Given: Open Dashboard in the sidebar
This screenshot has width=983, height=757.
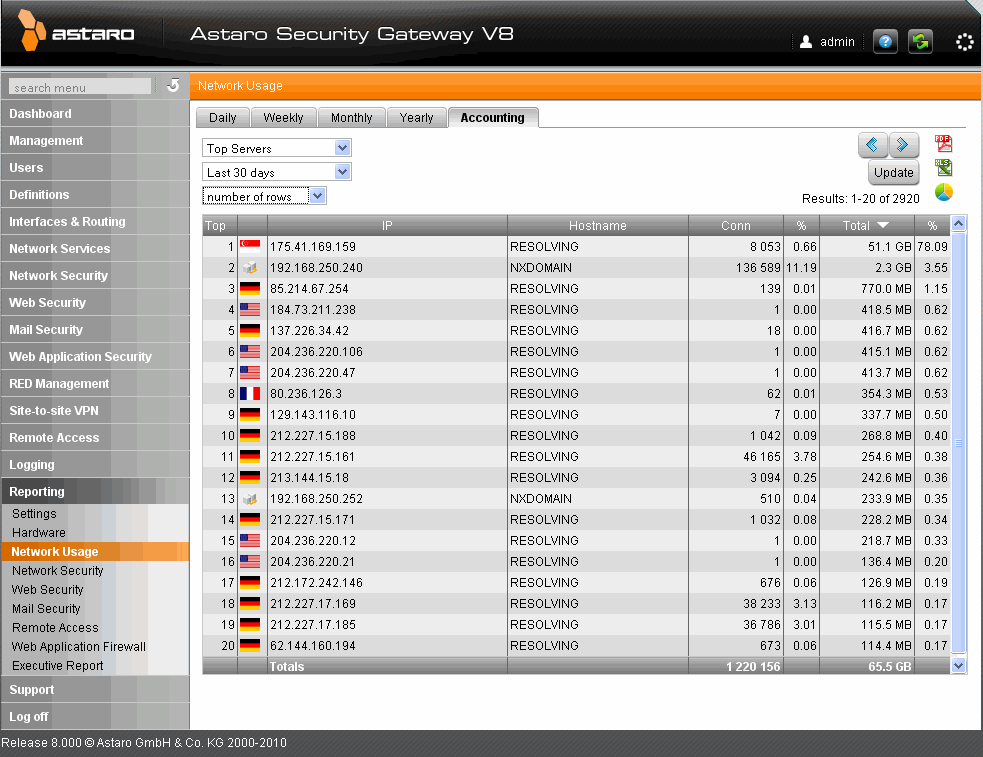Looking at the screenshot, I should [x=95, y=114].
